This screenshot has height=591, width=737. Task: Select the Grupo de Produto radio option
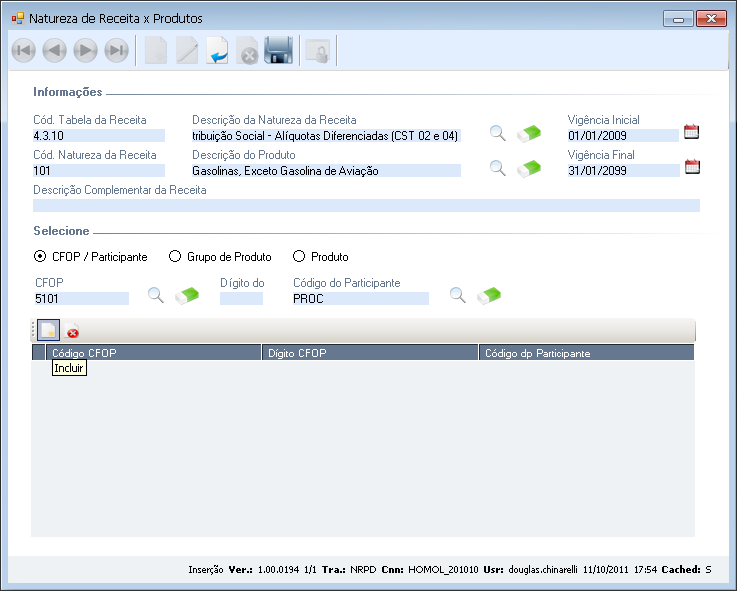point(174,257)
